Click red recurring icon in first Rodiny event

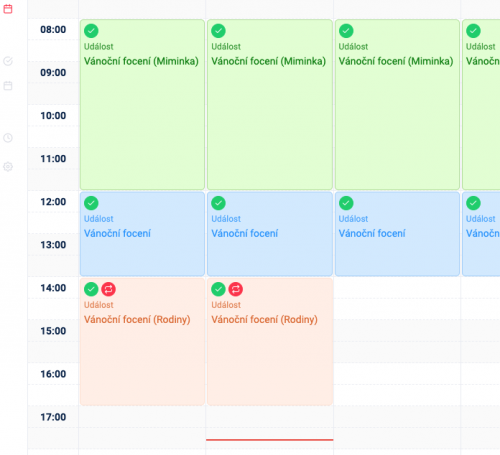[x=108, y=289]
